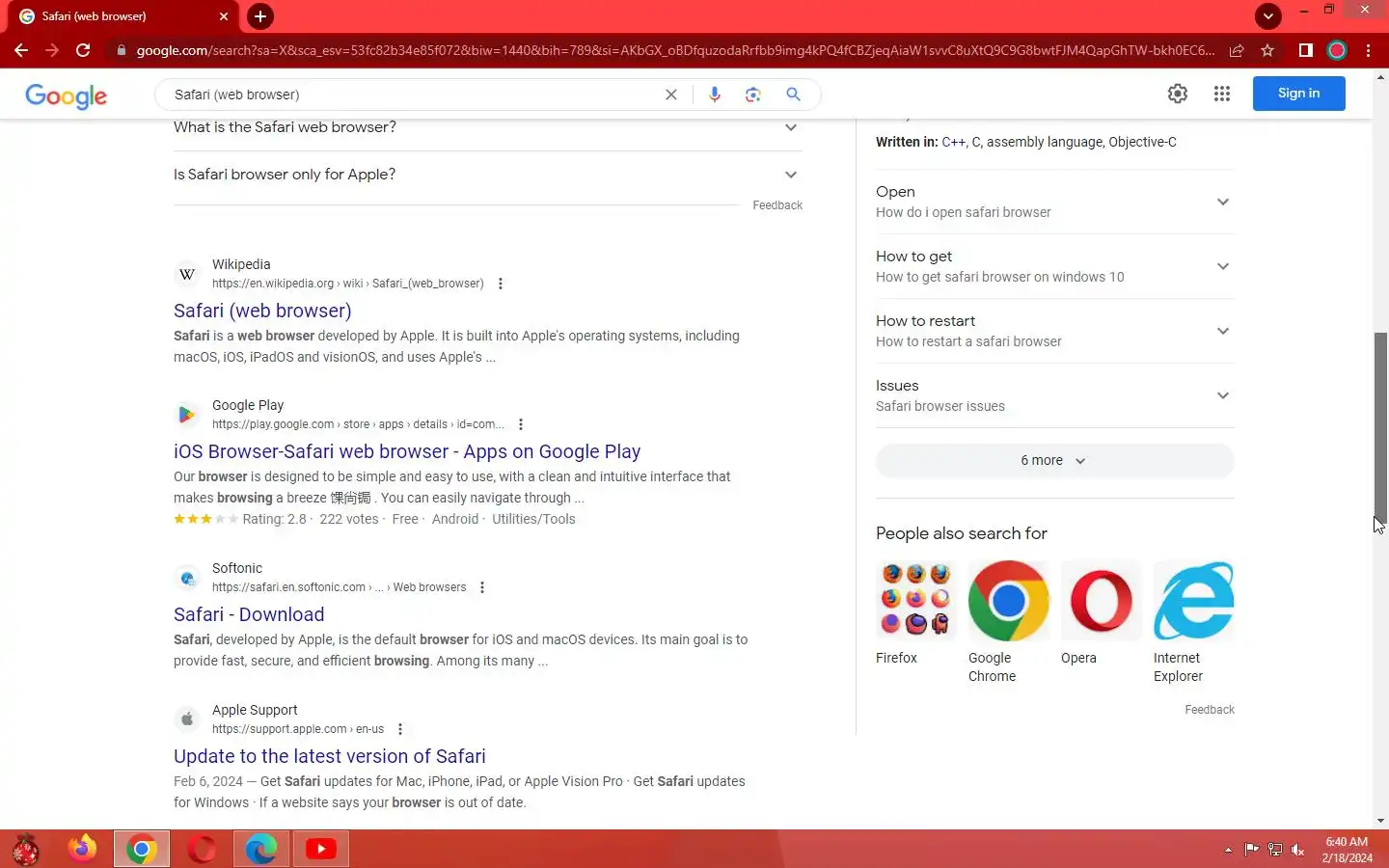Expand the 'How to restart' section

[x=1054, y=331]
